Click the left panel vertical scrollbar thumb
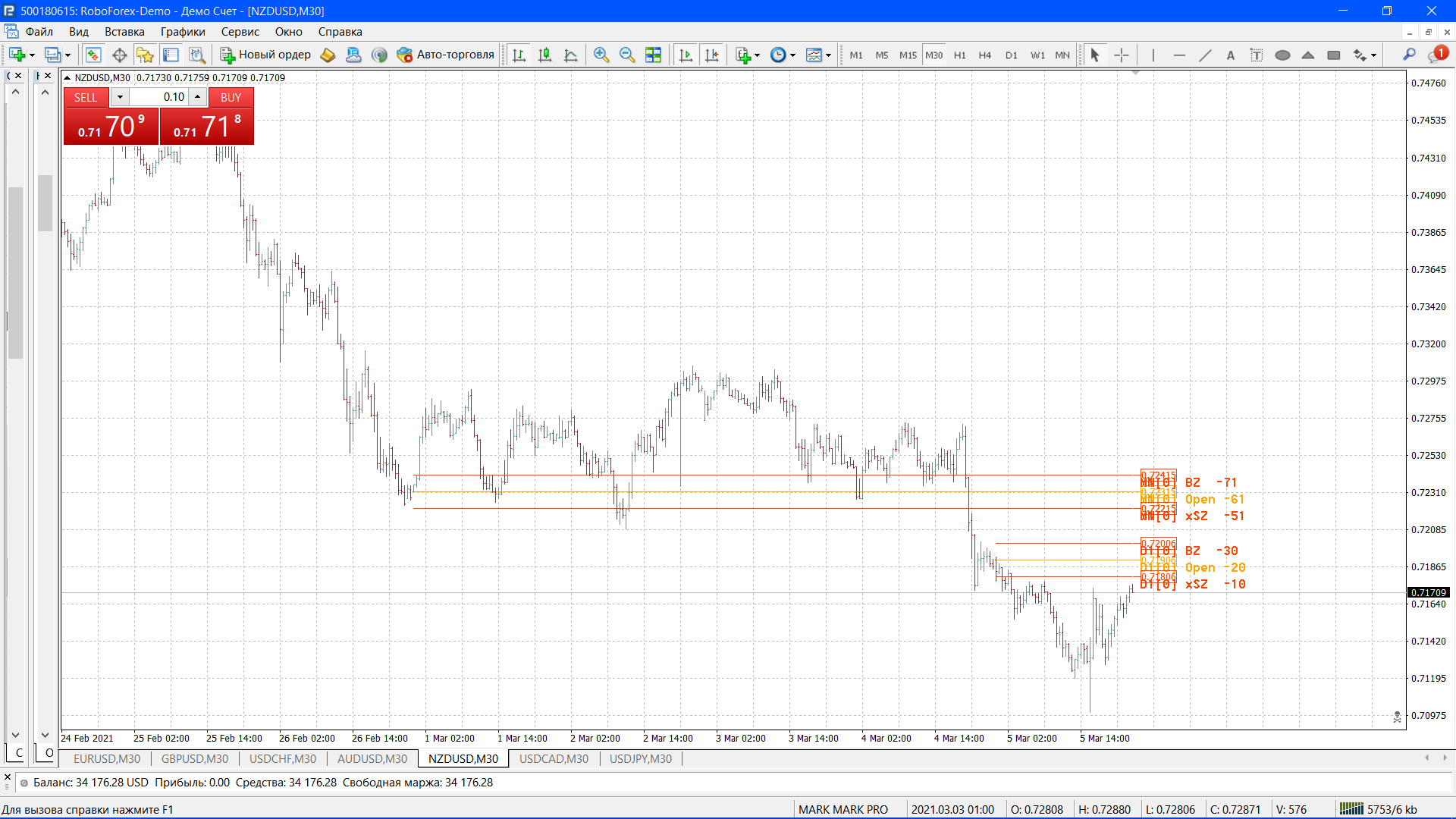 [15, 271]
